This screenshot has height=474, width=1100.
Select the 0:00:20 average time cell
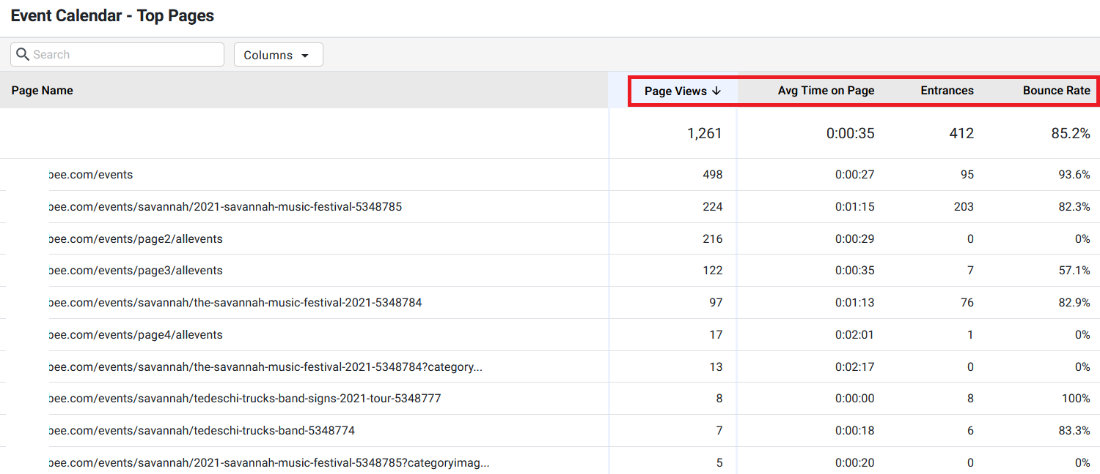pyautogui.click(x=854, y=463)
